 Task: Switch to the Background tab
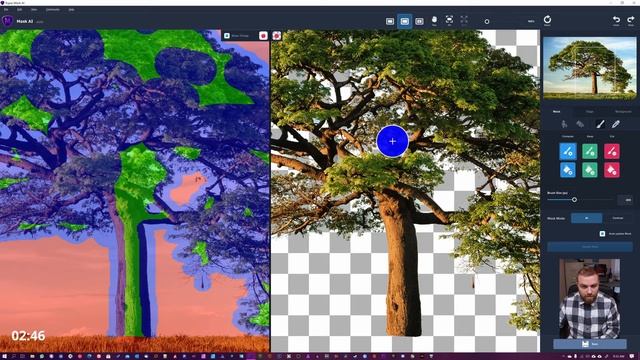(x=623, y=111)
